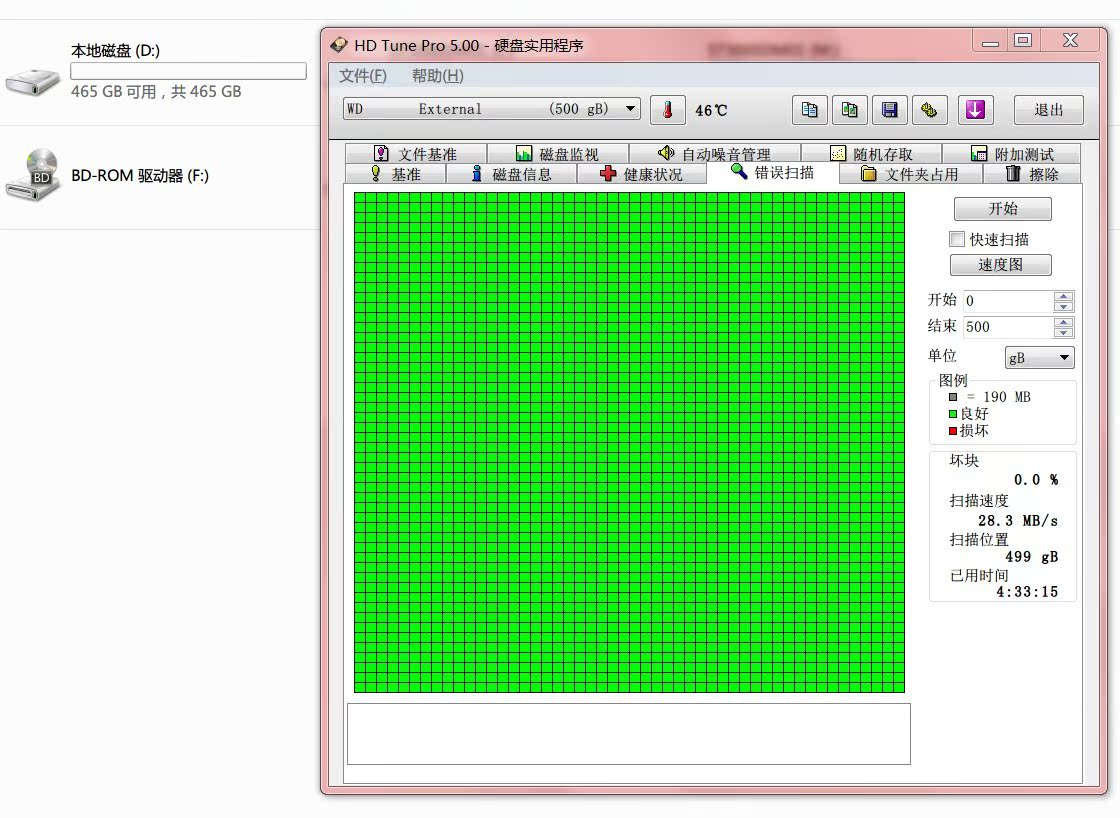The width and height of the screenshot is (1120, 818).
Task: Click the options wrench icon in toolbar
Action: tap(928, 110)
